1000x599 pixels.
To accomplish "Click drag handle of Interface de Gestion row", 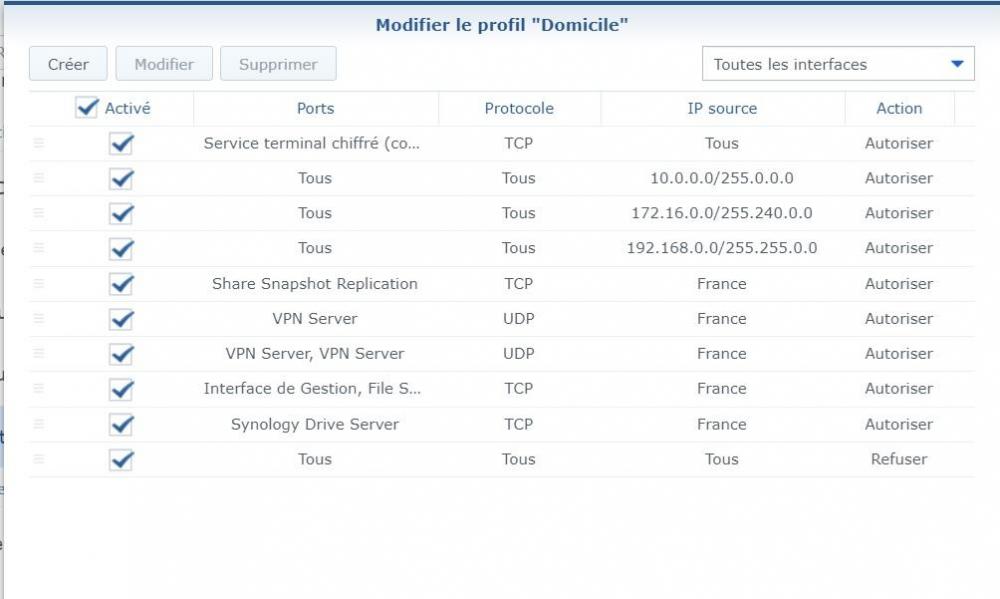I will click(x=39, y=388).
